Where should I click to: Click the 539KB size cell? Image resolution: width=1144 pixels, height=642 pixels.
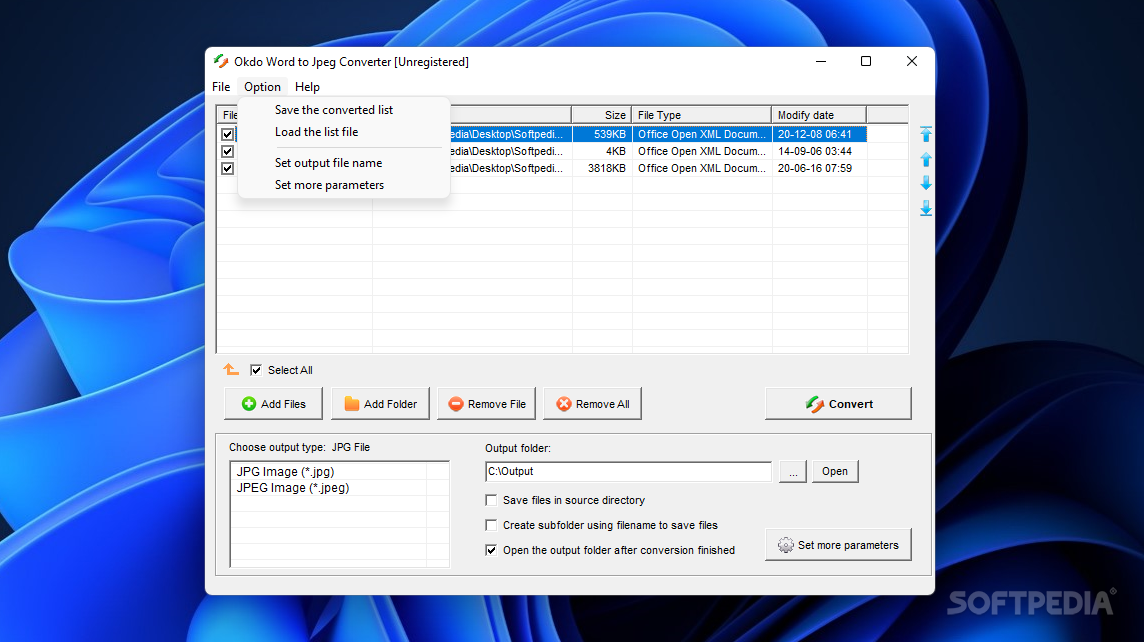coord(602,134)
